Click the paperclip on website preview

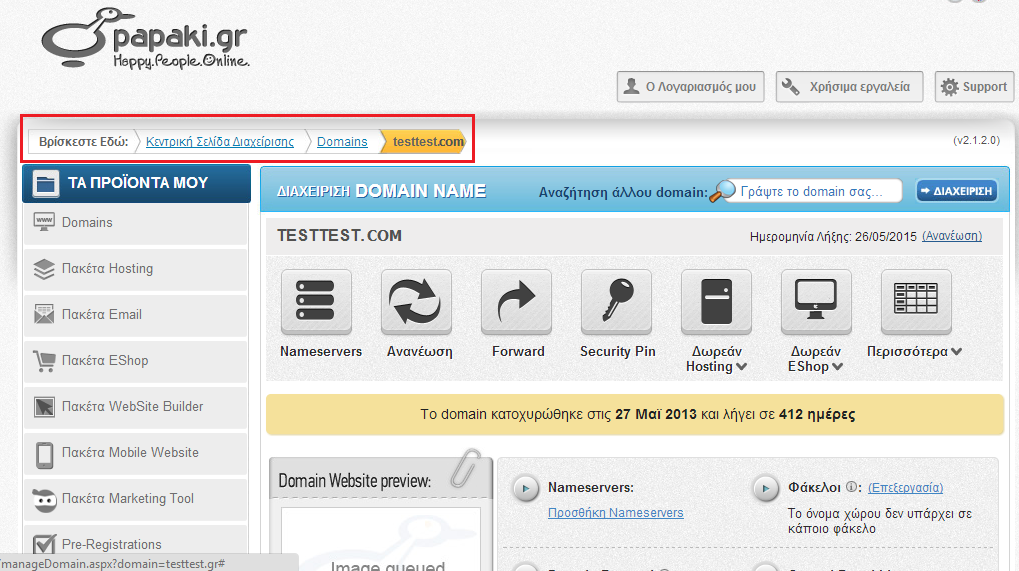pyautogui.click(x=465, y=468)
